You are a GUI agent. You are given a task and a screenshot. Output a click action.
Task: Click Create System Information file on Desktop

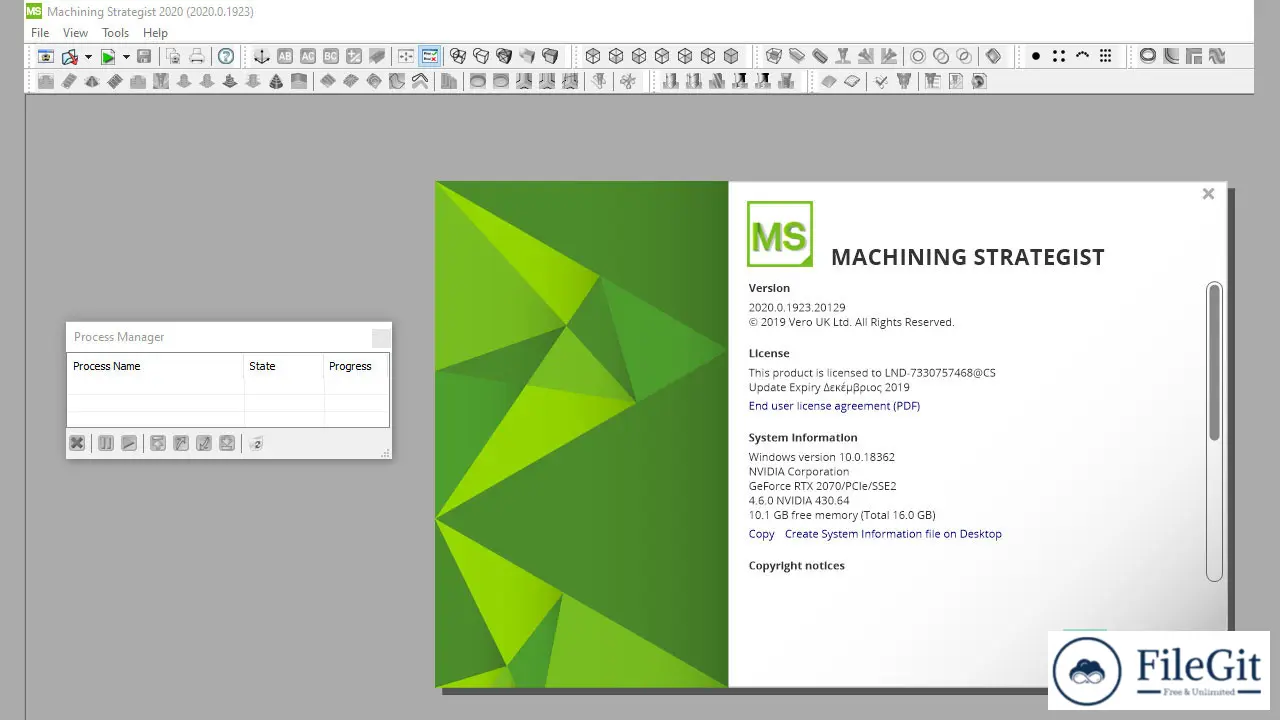click(893, 534)
